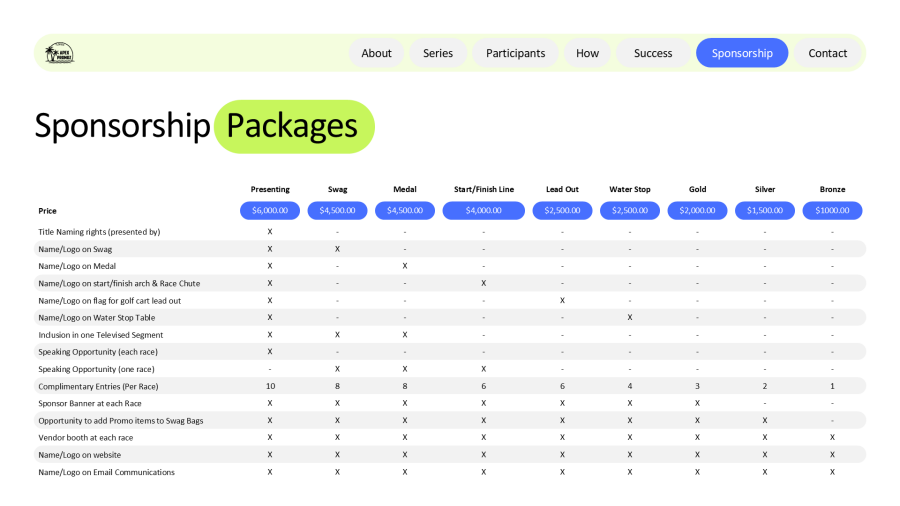
Task: Open the Contact page link
Action: coord(827,53)
